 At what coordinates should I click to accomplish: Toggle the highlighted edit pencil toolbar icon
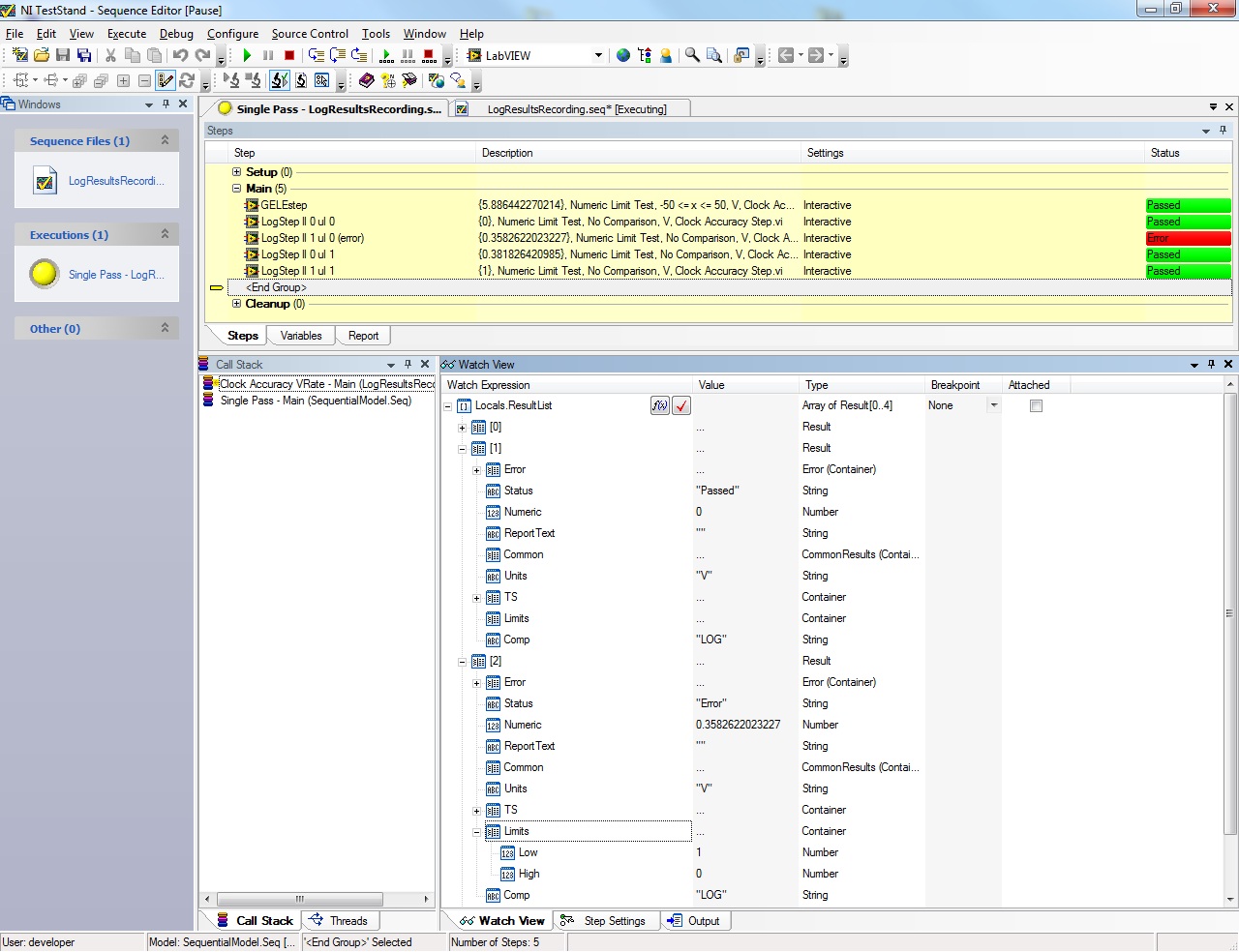(x=166, y=80)
